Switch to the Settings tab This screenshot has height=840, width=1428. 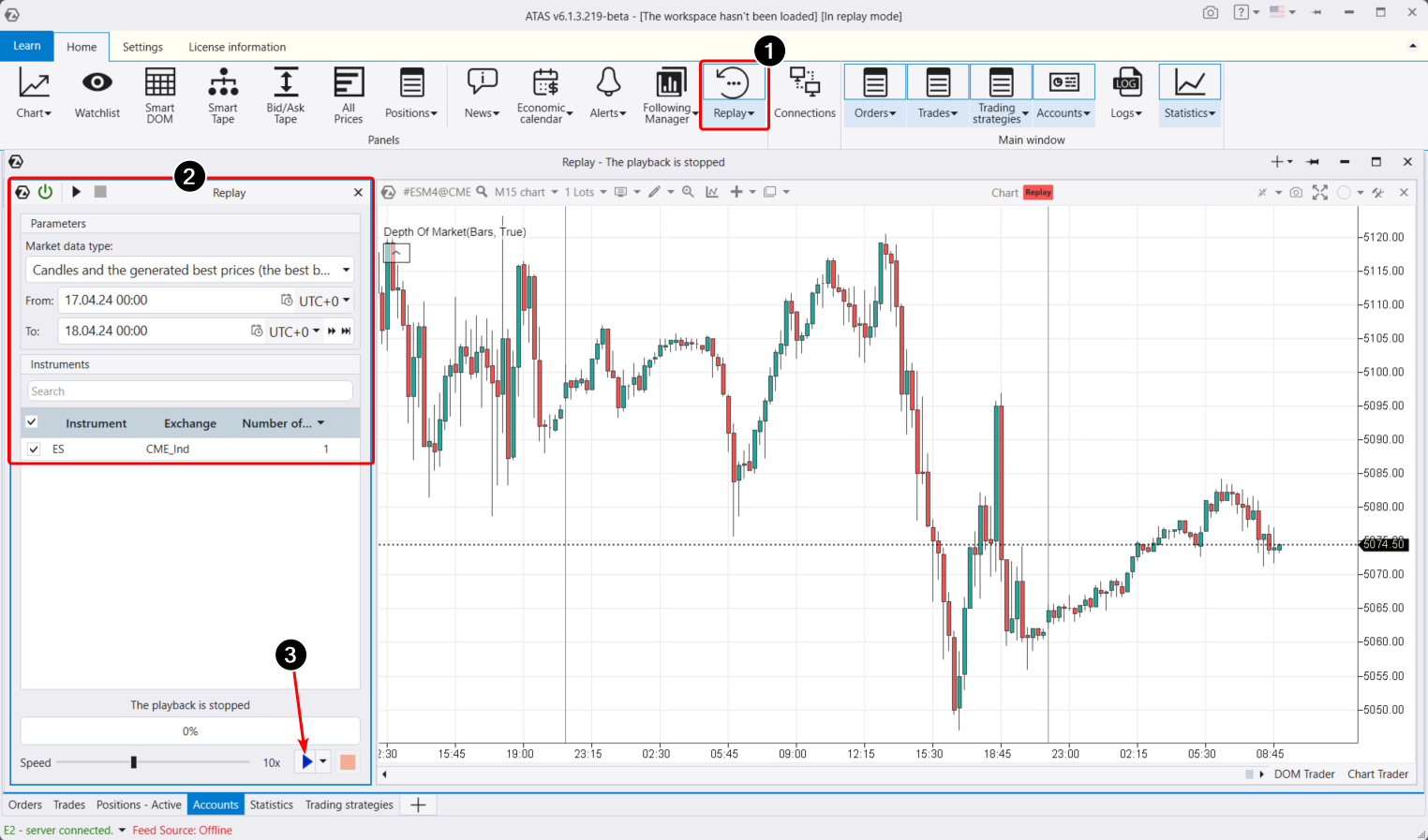142,47
